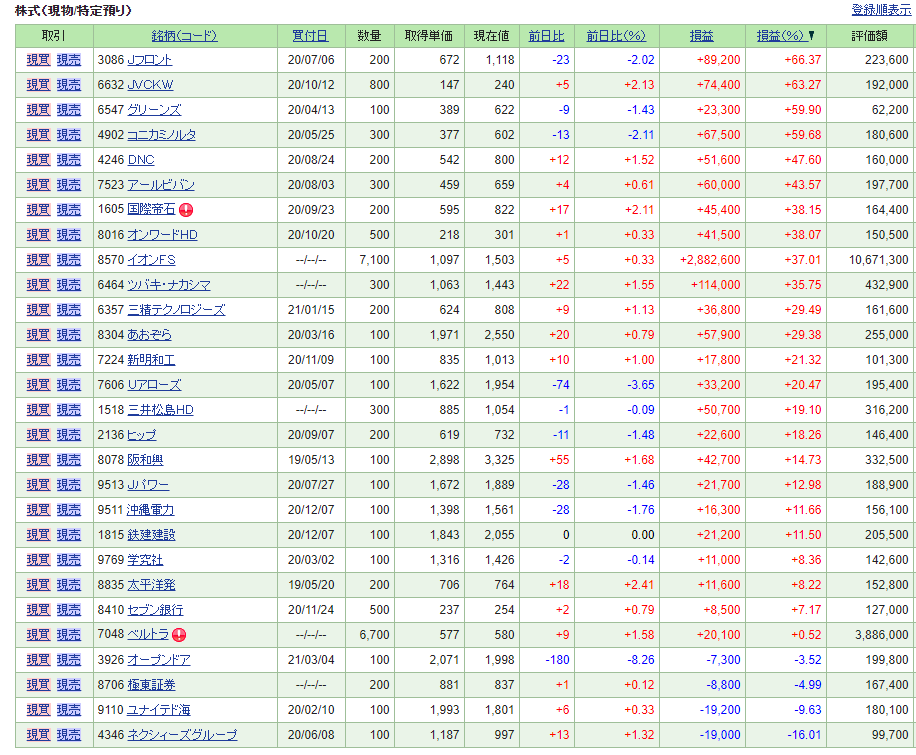Click 現買 for 1815 鉄建建設
Viewport: 916px width, 755px height.
(39, 535)
